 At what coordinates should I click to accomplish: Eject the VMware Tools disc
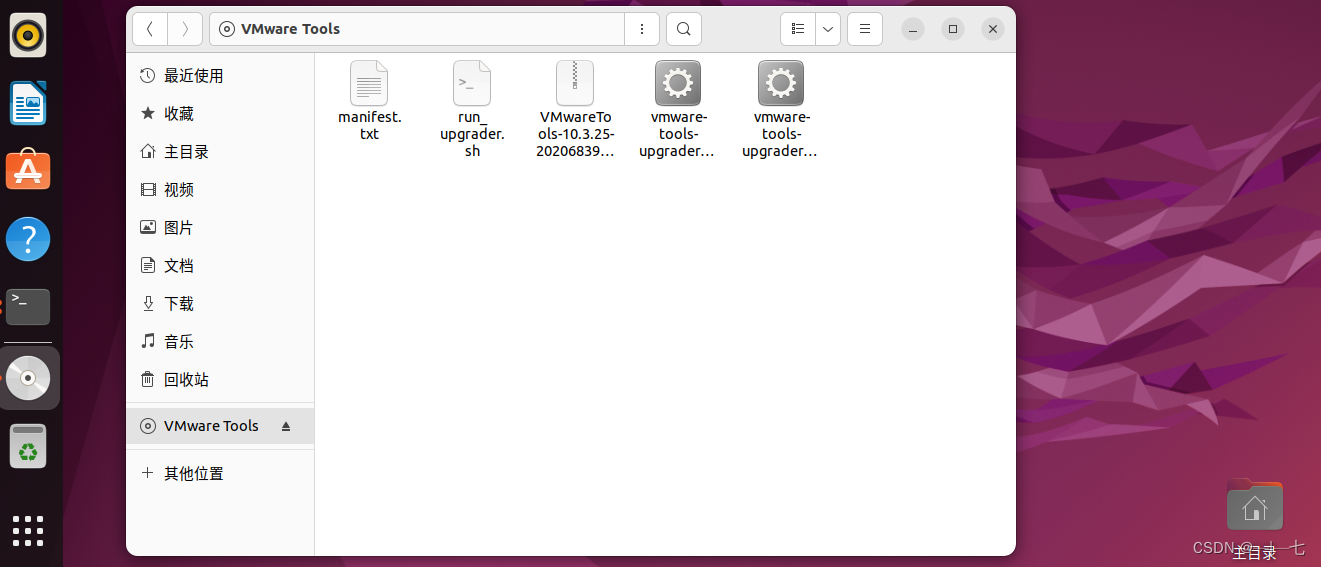point(286,426)
